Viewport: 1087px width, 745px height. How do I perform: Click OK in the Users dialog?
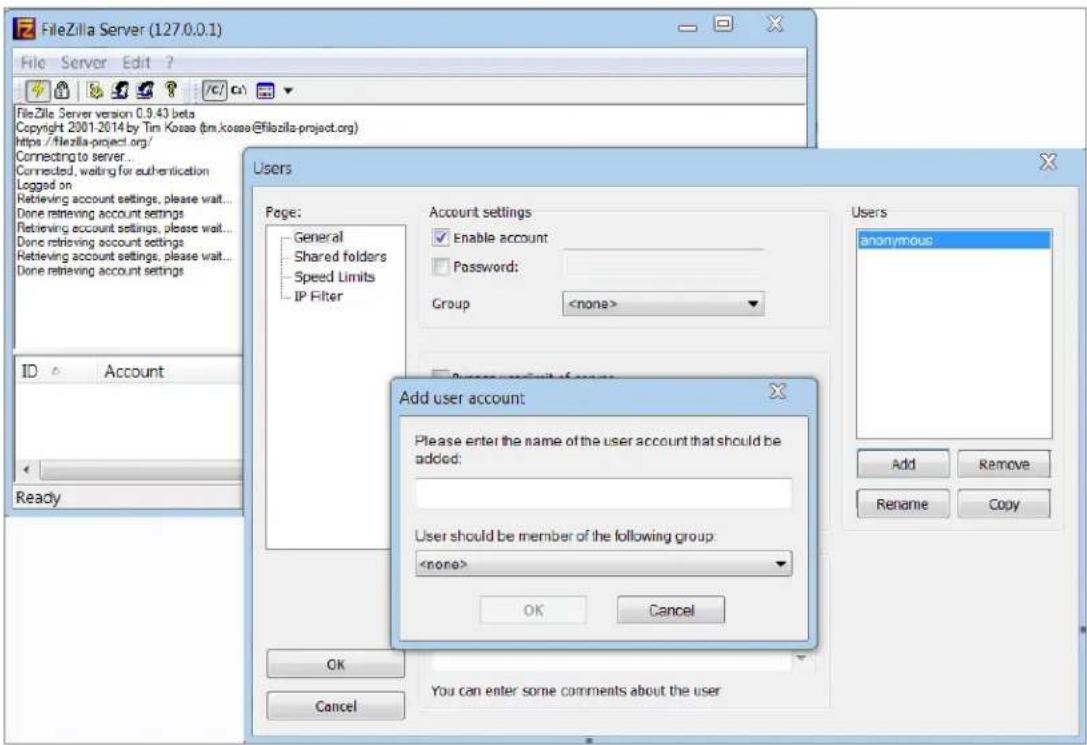(336, 664)
